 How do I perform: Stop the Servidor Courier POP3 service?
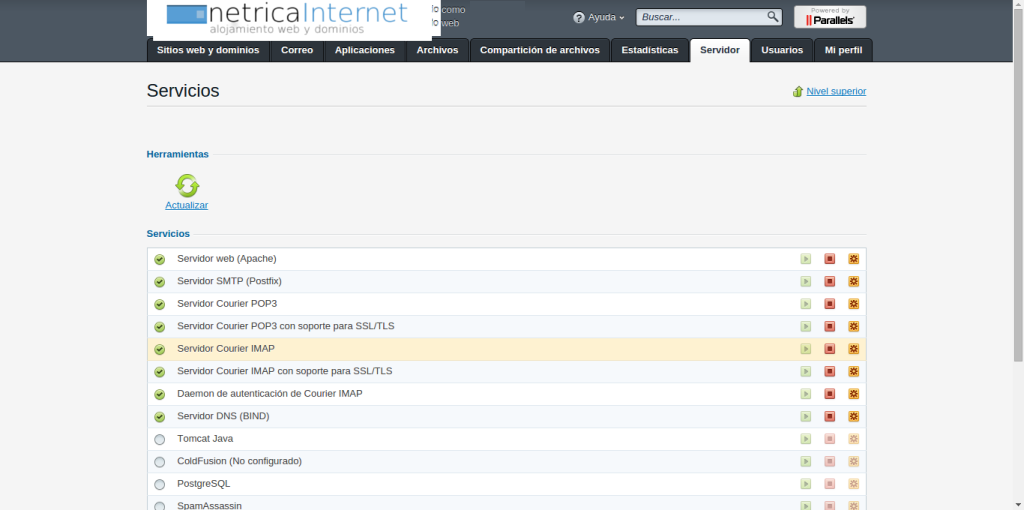click(x=829, y=304)
